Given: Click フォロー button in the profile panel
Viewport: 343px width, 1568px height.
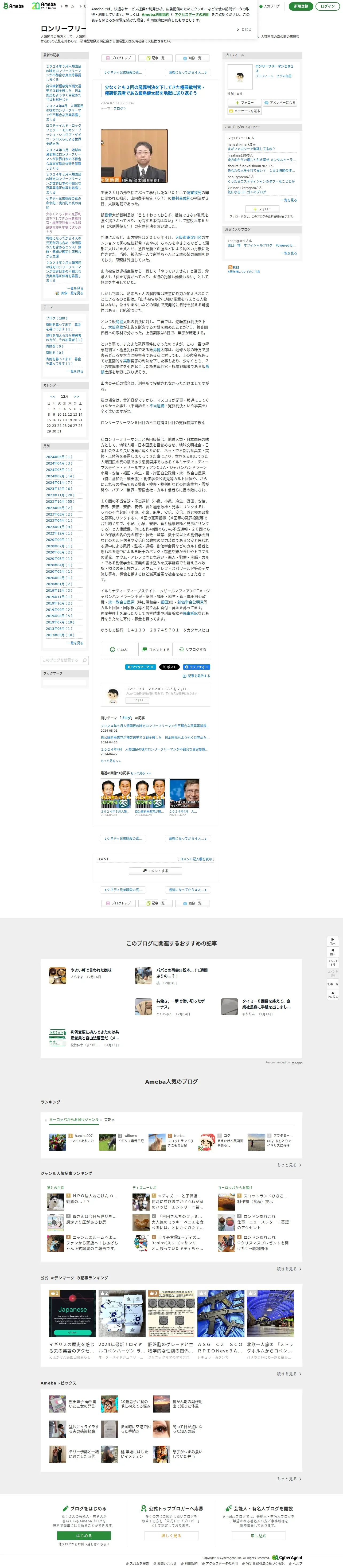Looking at the screenshot, I should click(244, 102).
